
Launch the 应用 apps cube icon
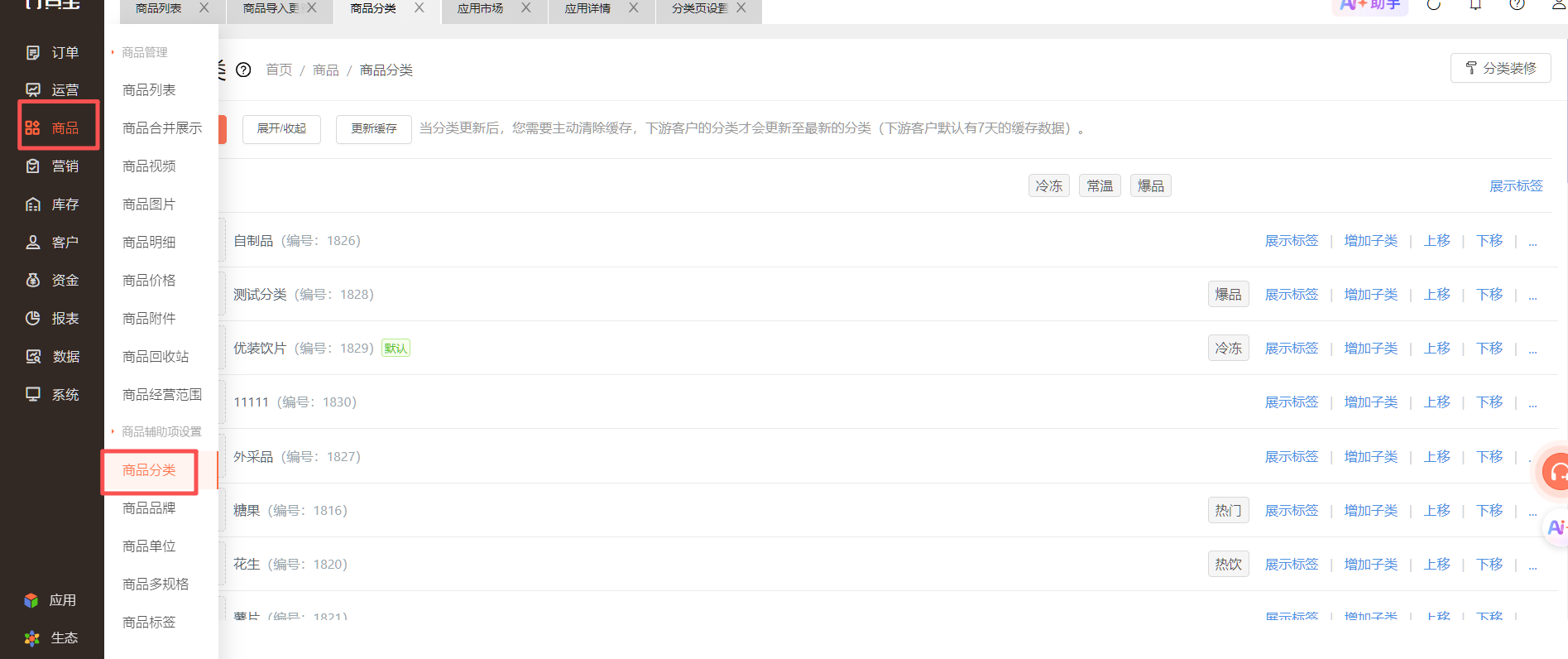(31, 600)
